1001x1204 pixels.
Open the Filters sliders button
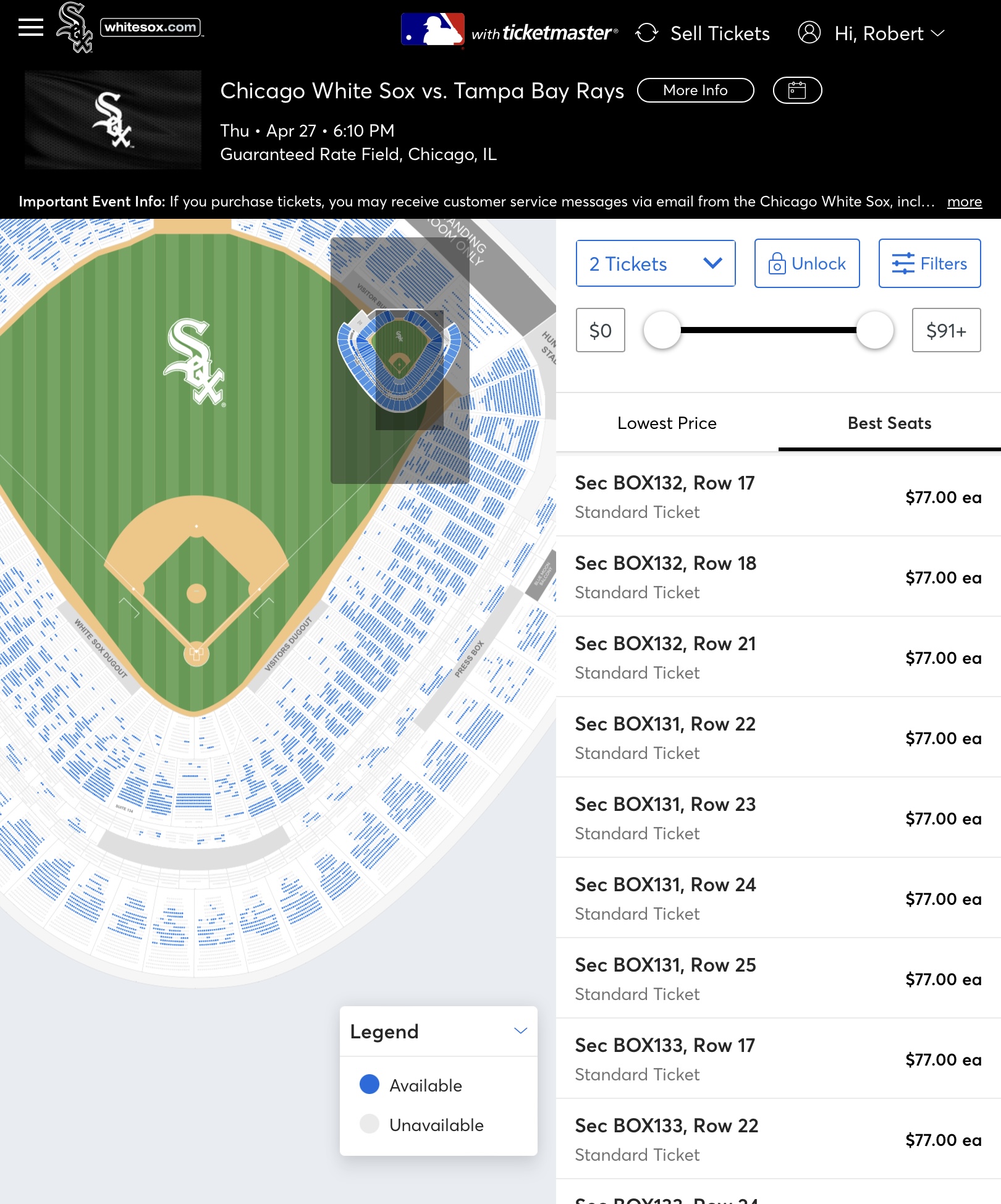coord(929,263)
